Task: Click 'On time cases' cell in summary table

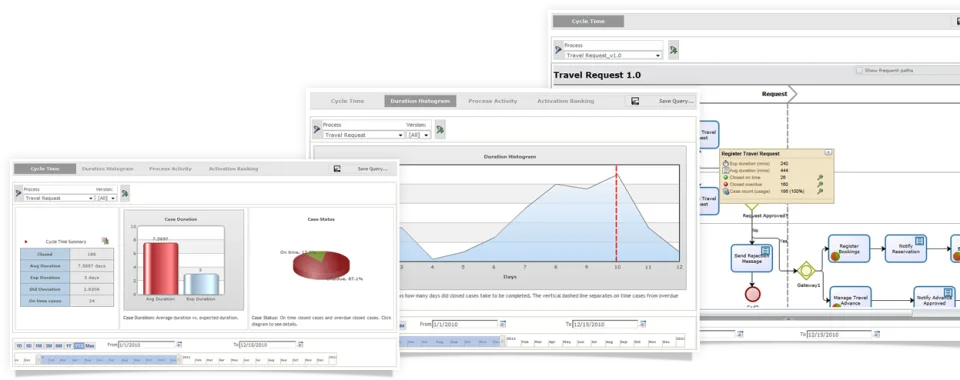Action: (45, 300)
